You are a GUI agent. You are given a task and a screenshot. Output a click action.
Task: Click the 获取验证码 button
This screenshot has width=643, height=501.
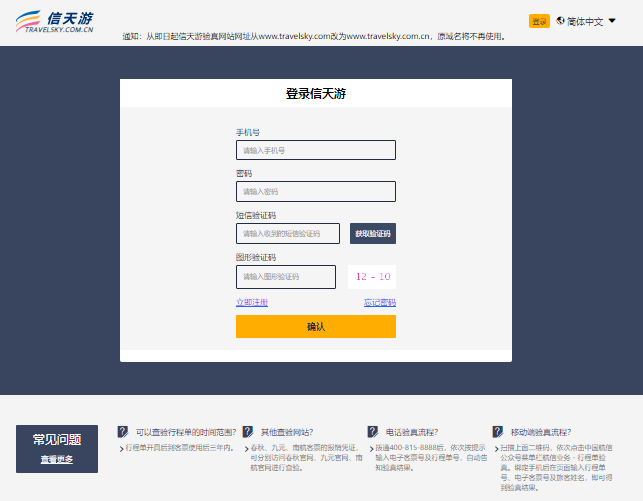point(373,233)
